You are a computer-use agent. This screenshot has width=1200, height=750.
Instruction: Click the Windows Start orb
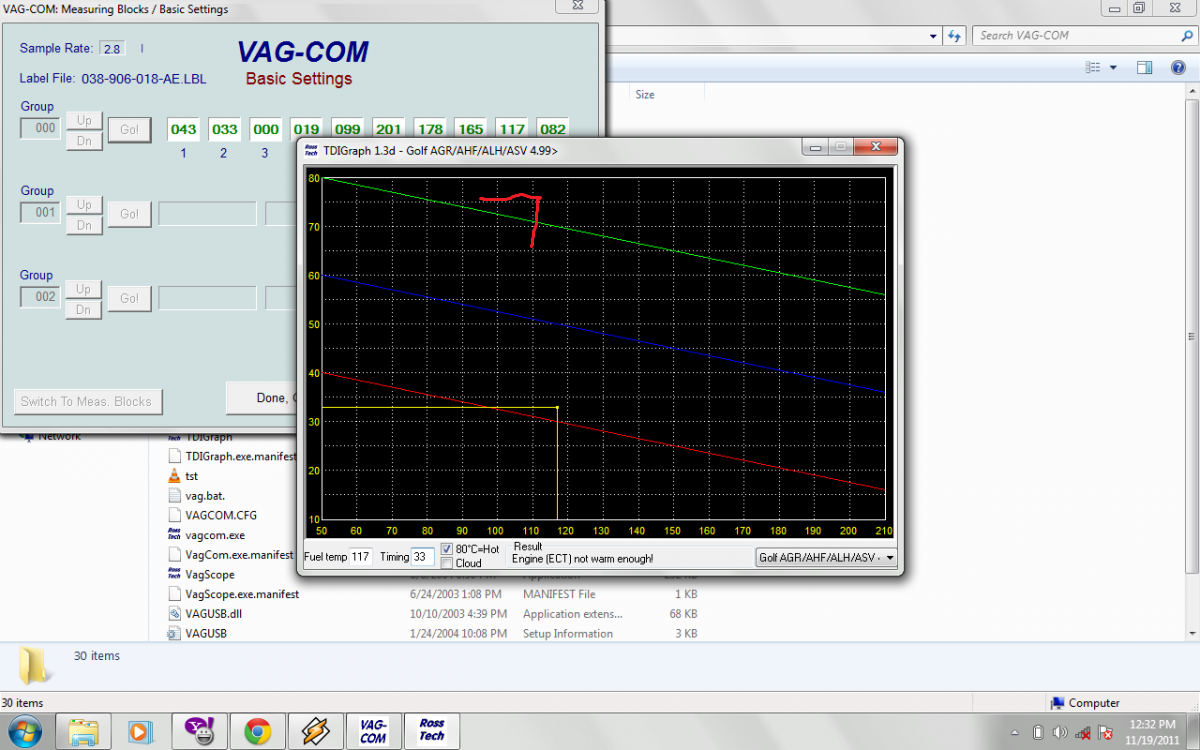coord(25,730)
